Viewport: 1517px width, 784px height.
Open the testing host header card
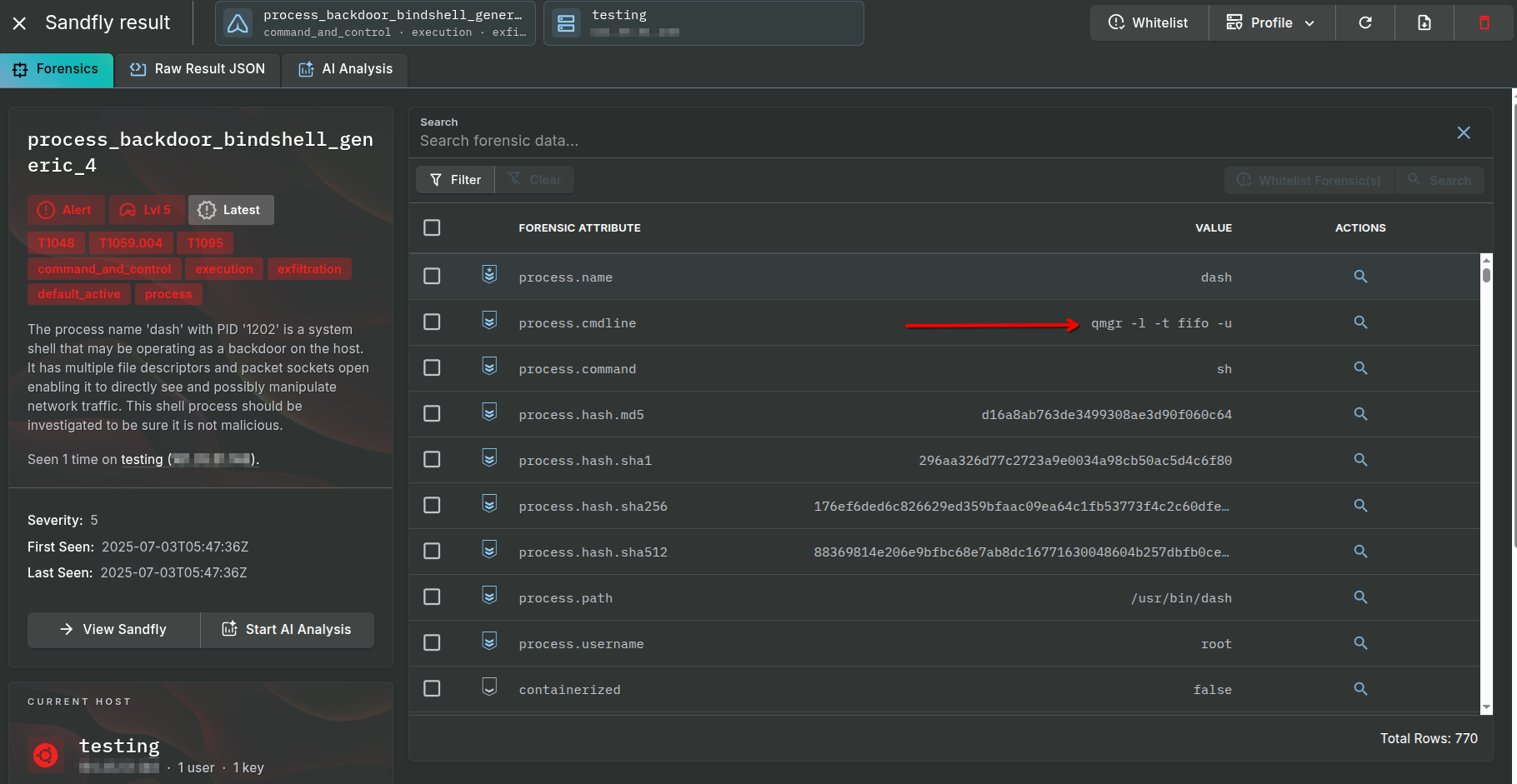tap(703, 23)
